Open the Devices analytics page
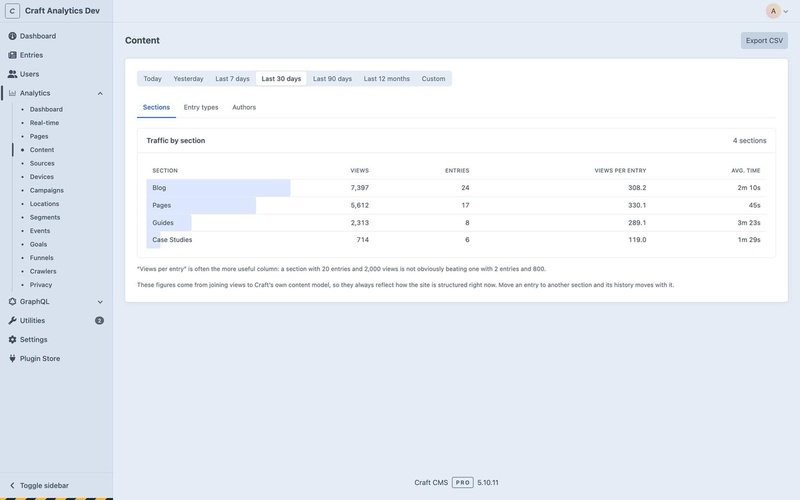Image resolution: width=800 pixels, height=500 pixels. pyautogui.click(x=41, y=177)
